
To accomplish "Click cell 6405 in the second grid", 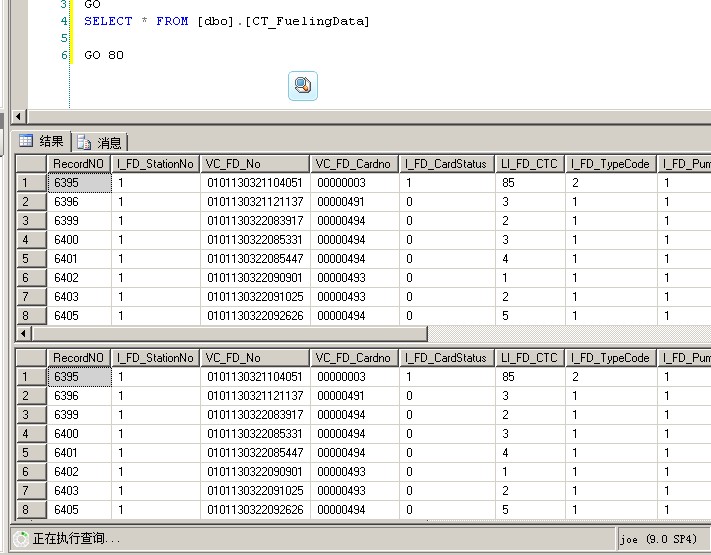I will (79, 510).
